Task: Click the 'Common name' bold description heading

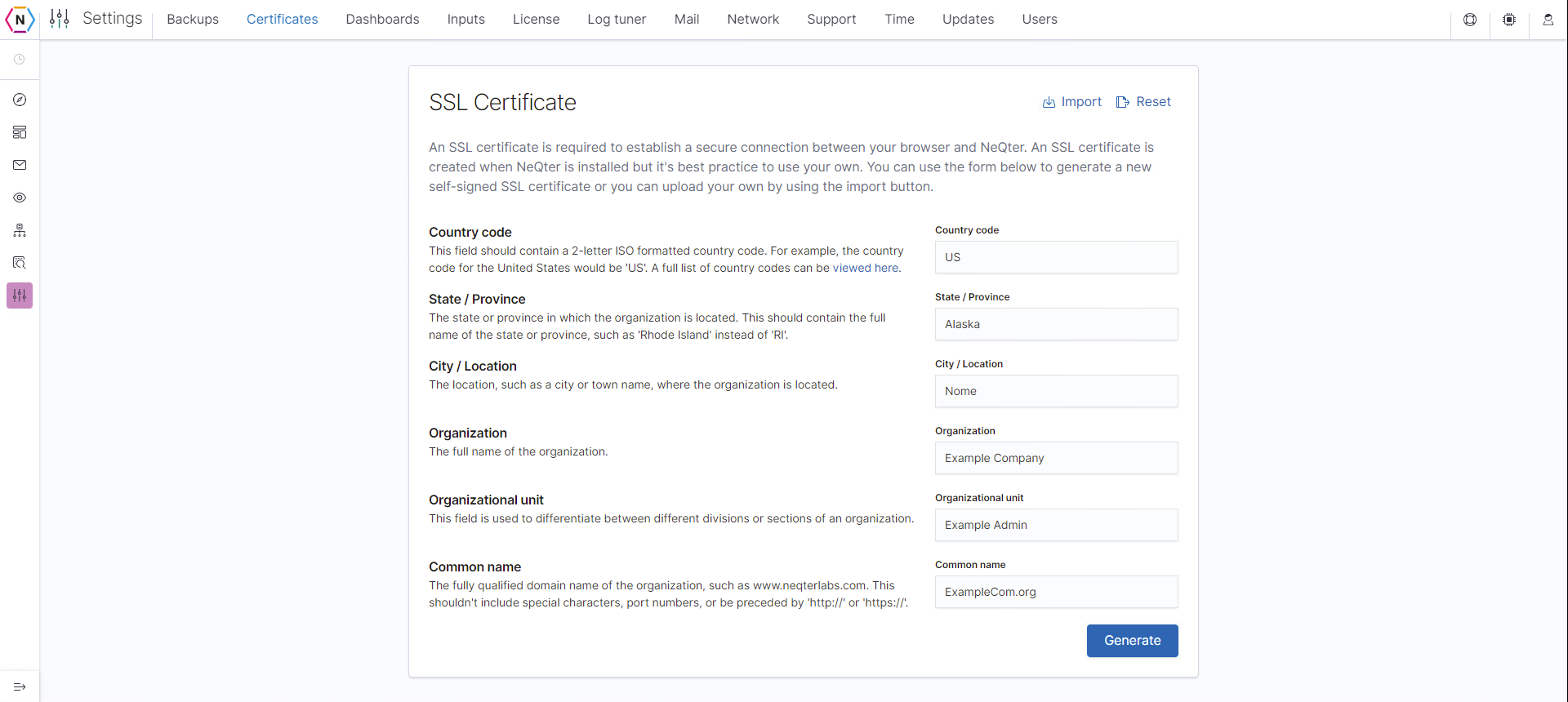Action: pos(474,567)
